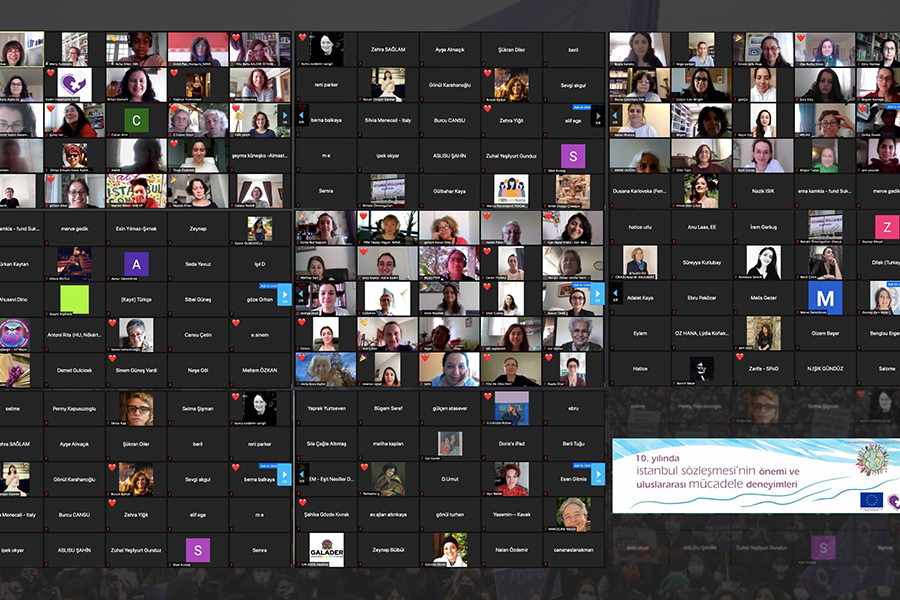Click the lime green square avatar
The width and height of the screenshot is (900, 600).
point(74,298)
